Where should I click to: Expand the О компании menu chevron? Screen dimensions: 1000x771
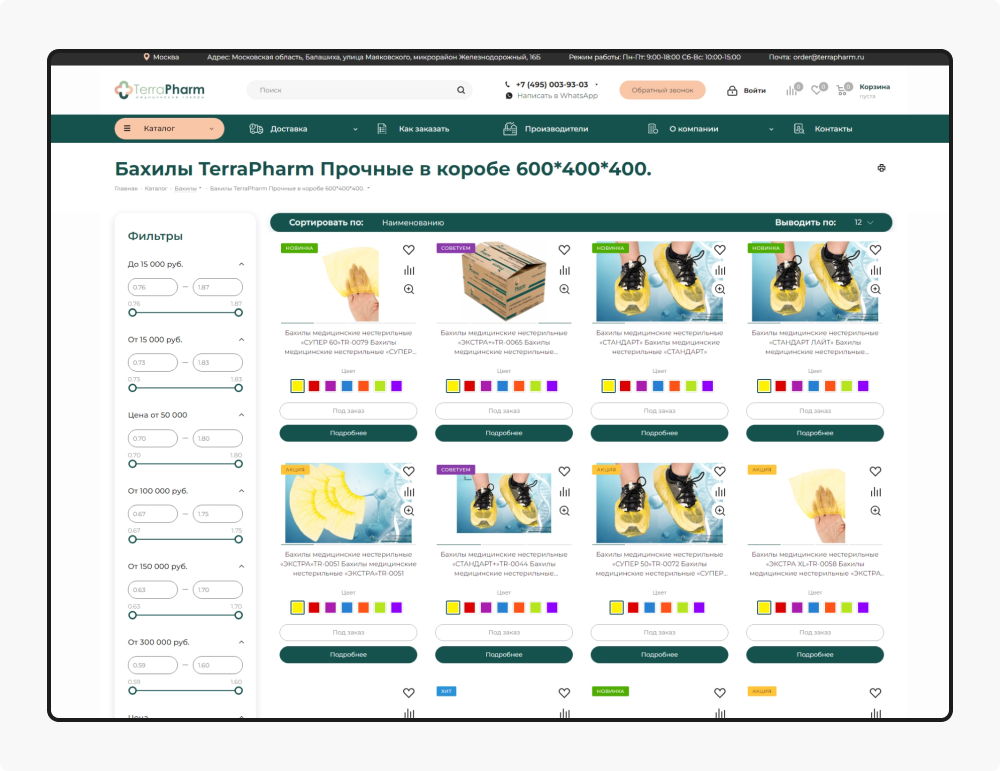point(771,129)
